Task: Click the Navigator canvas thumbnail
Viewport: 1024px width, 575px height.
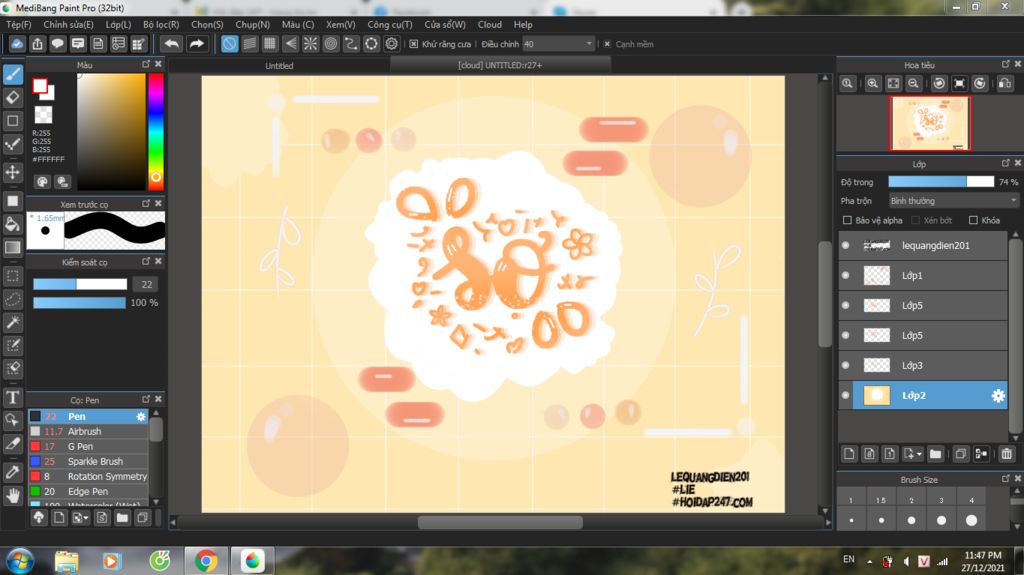Action: click(930, 123)
